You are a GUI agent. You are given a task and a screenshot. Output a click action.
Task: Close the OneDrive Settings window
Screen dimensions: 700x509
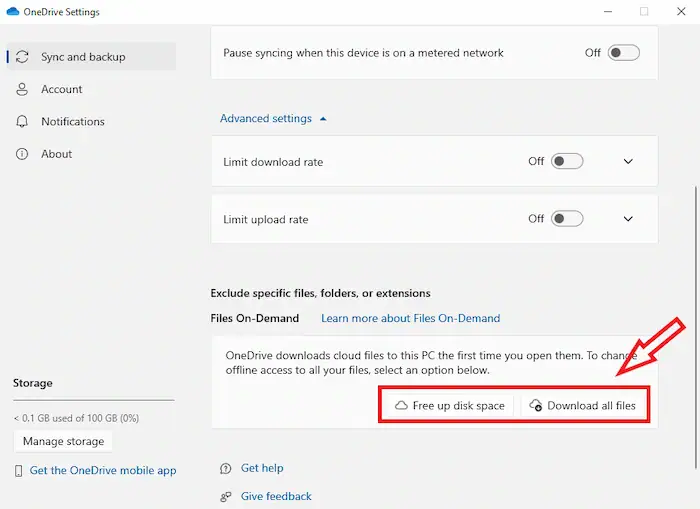[681, 12]
